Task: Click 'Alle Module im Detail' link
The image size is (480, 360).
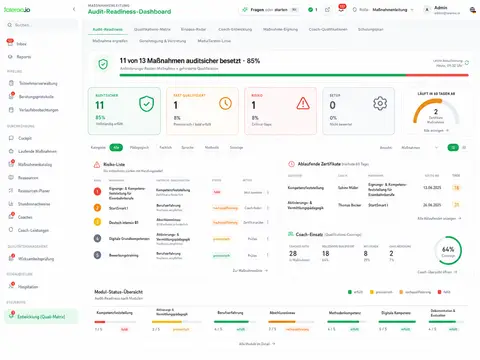Action: [257, 344]
